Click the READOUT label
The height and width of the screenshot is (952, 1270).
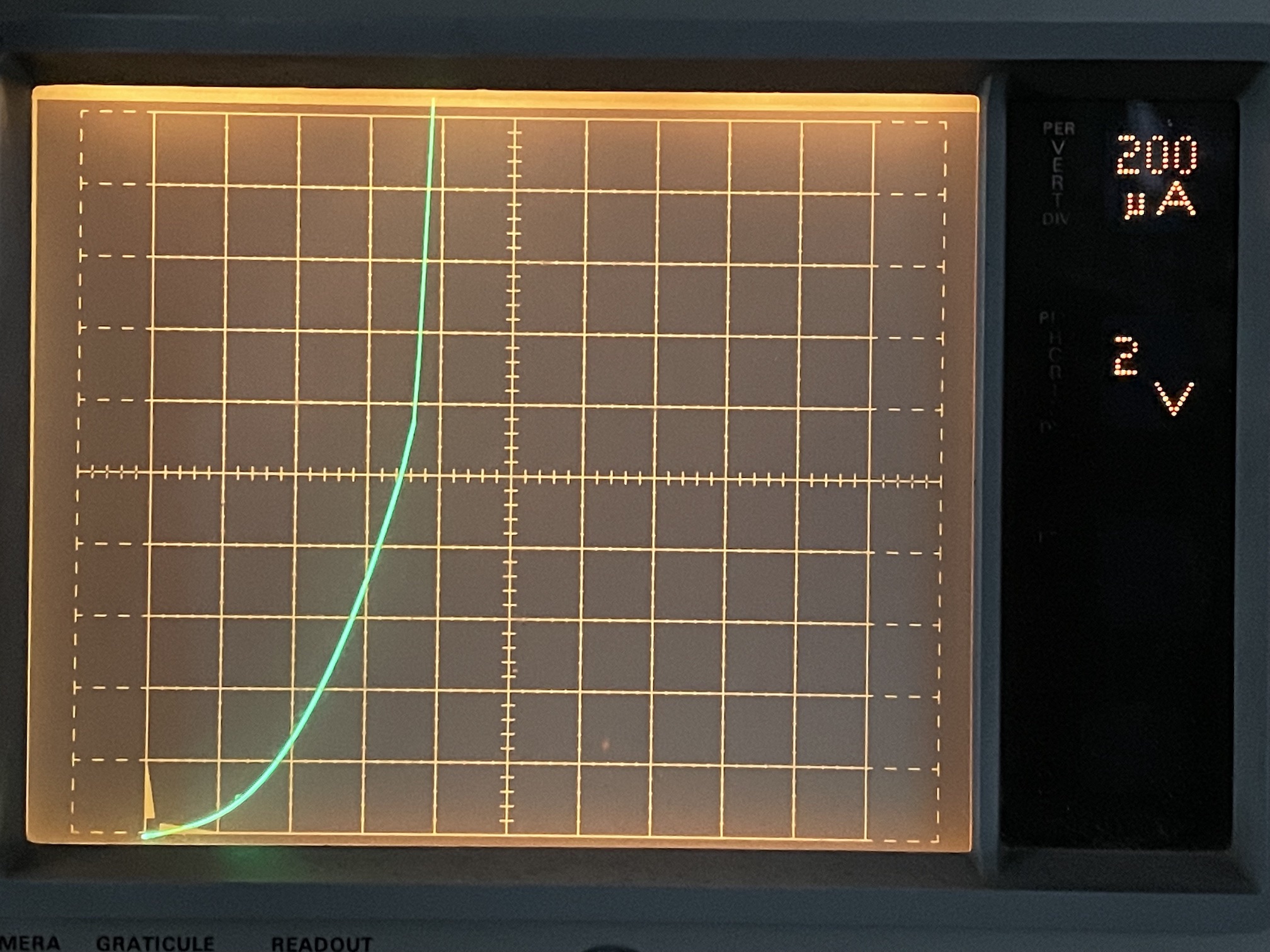321,943
